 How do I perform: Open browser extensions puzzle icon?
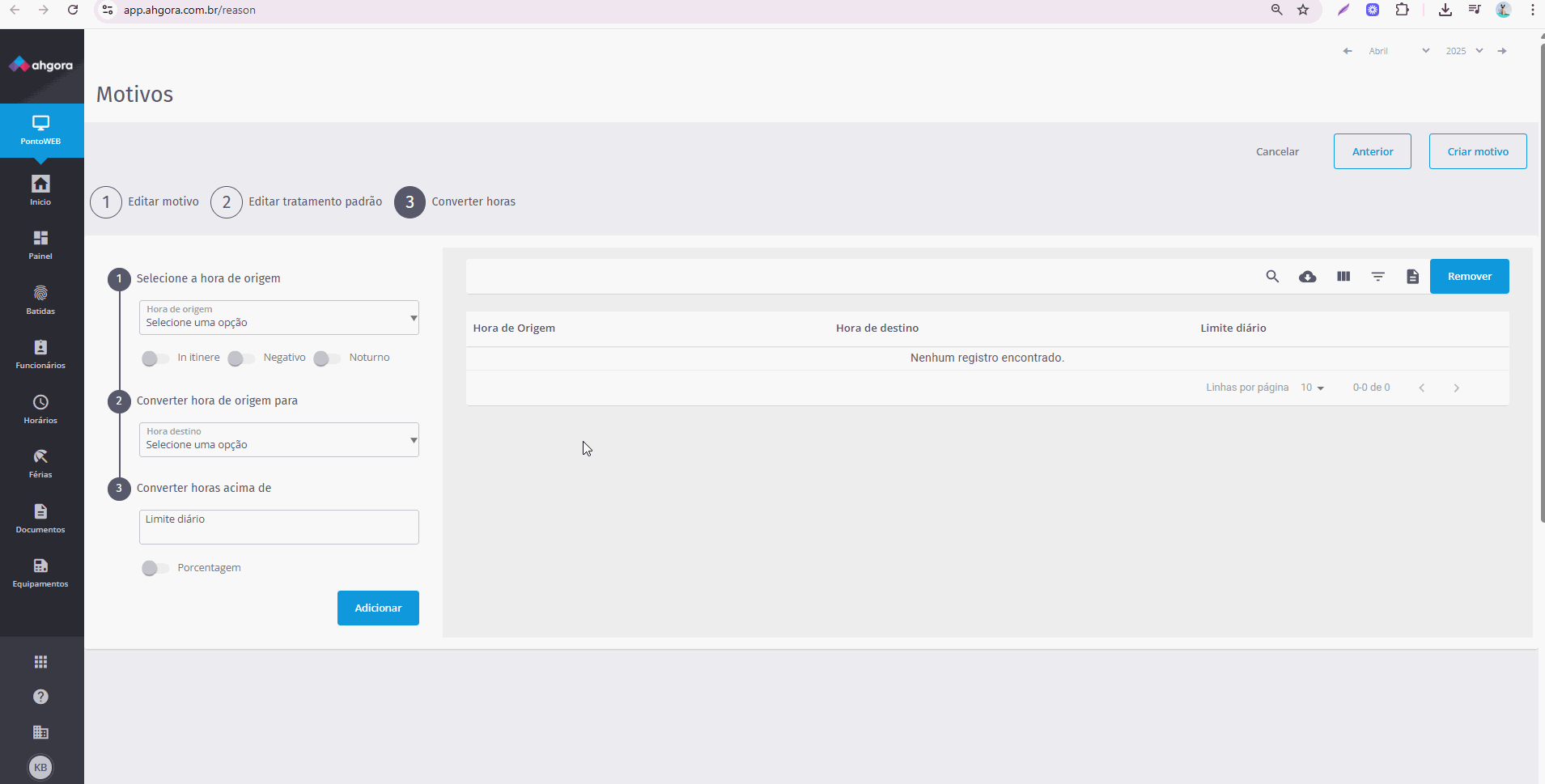tap(1402, 10)
